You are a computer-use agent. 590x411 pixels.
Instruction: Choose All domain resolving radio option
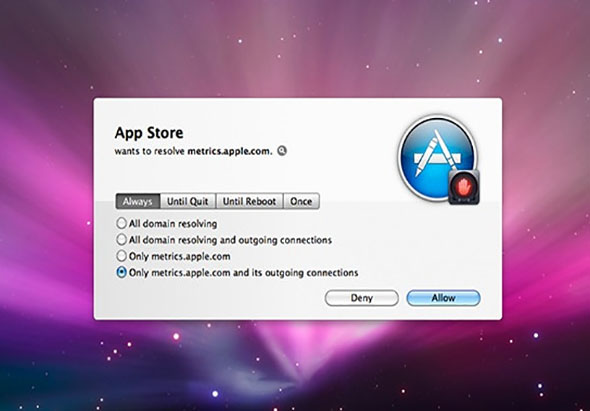tap(166, 224)
